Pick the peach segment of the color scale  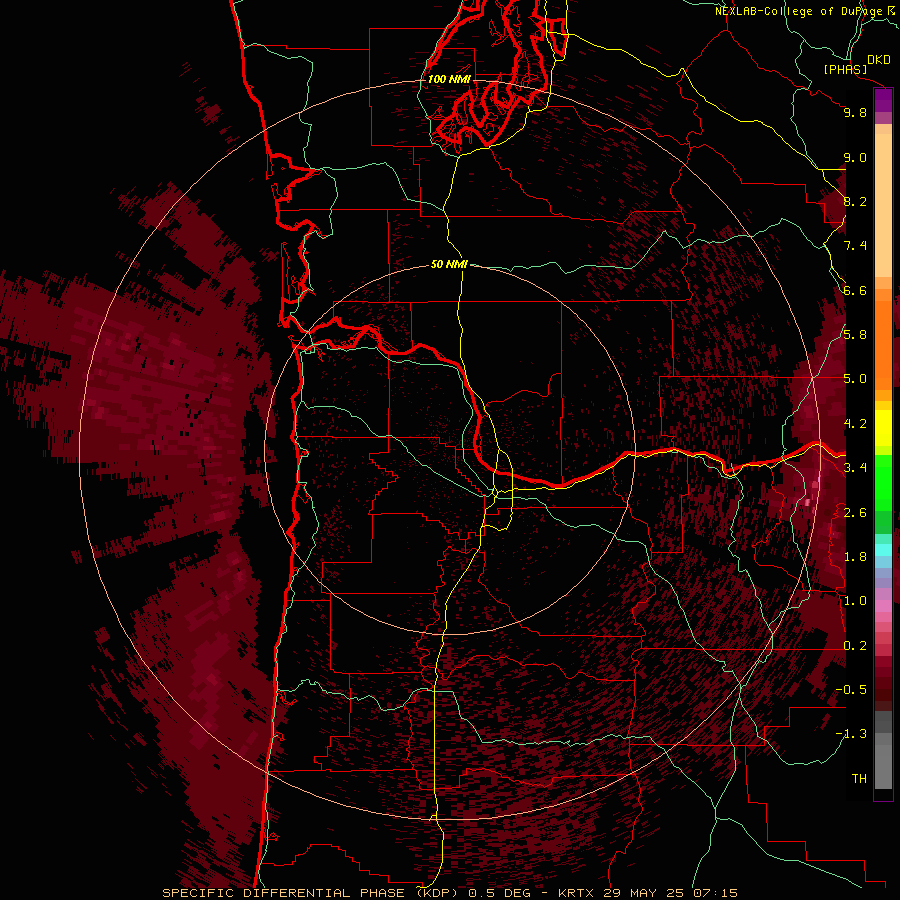[883, 204]
